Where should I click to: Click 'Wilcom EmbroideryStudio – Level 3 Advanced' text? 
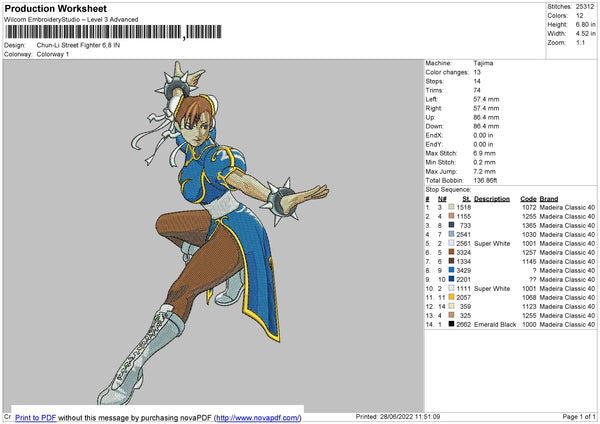pos(71,20)
